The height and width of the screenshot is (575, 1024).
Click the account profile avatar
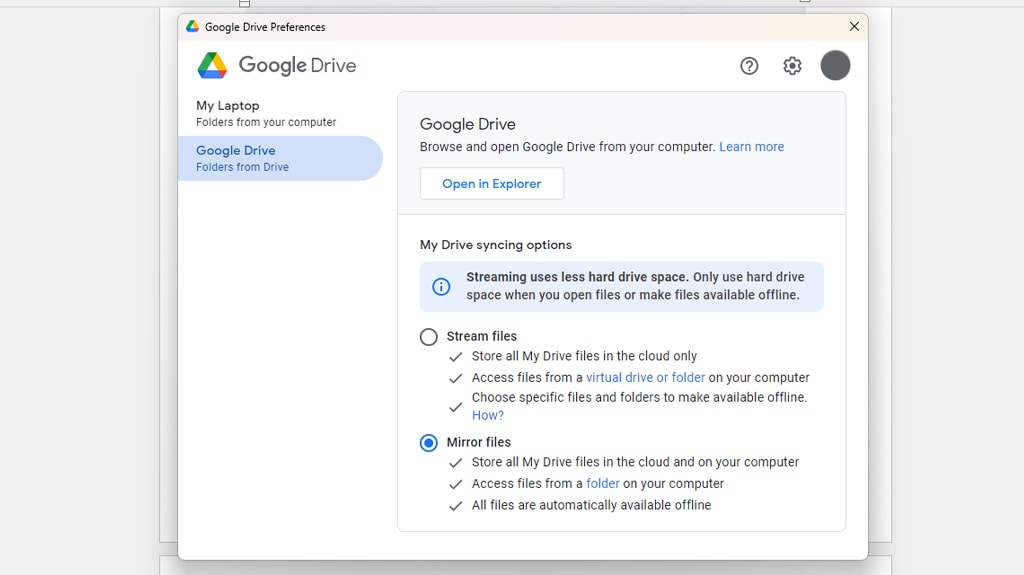[835, 65]
